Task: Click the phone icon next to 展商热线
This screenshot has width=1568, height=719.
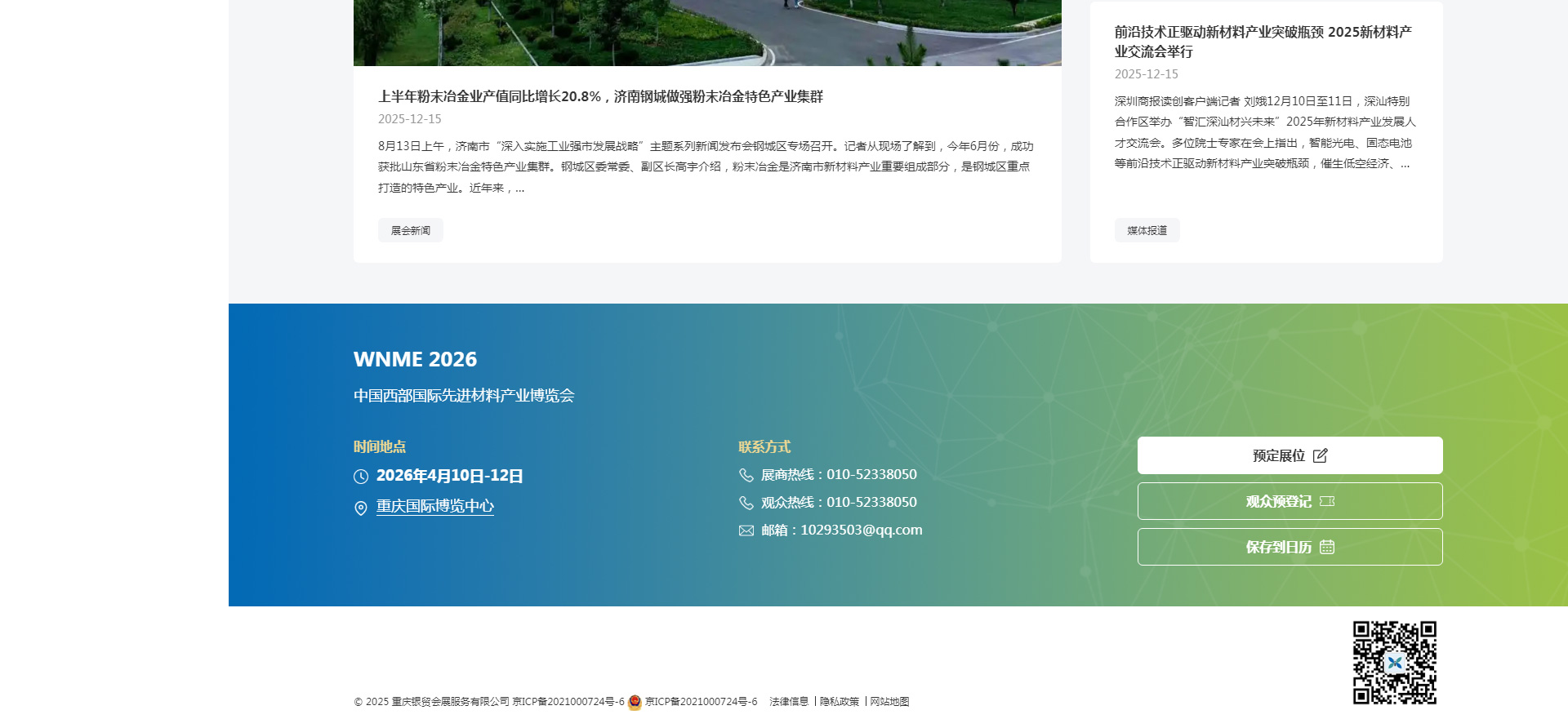Action: [x=746, y=475]
